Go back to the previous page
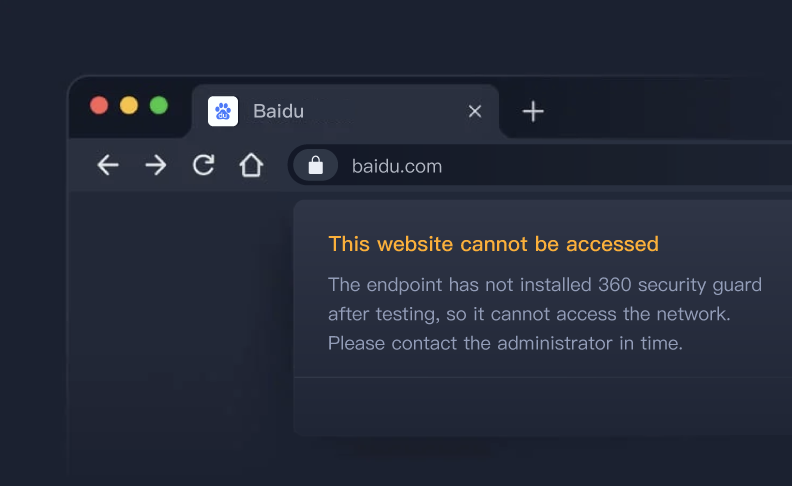The image size is (792, 486). 108,165
